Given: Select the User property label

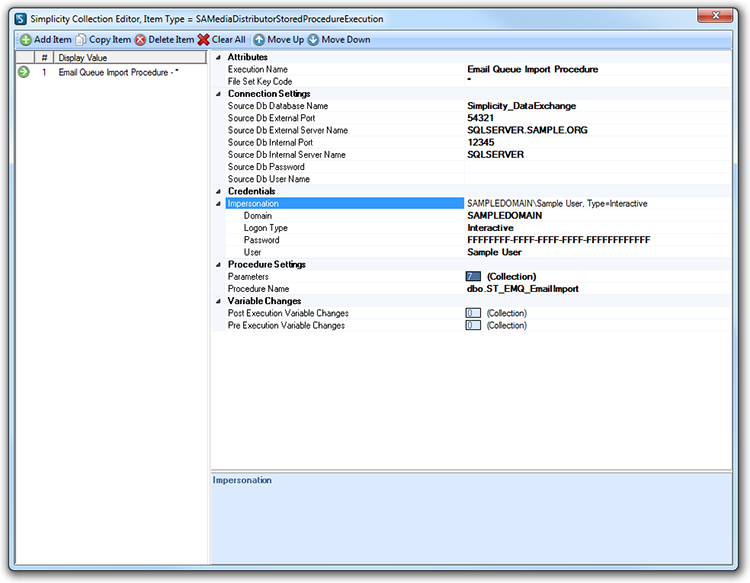Looking at the screenshot, I should tap(252, 253).
